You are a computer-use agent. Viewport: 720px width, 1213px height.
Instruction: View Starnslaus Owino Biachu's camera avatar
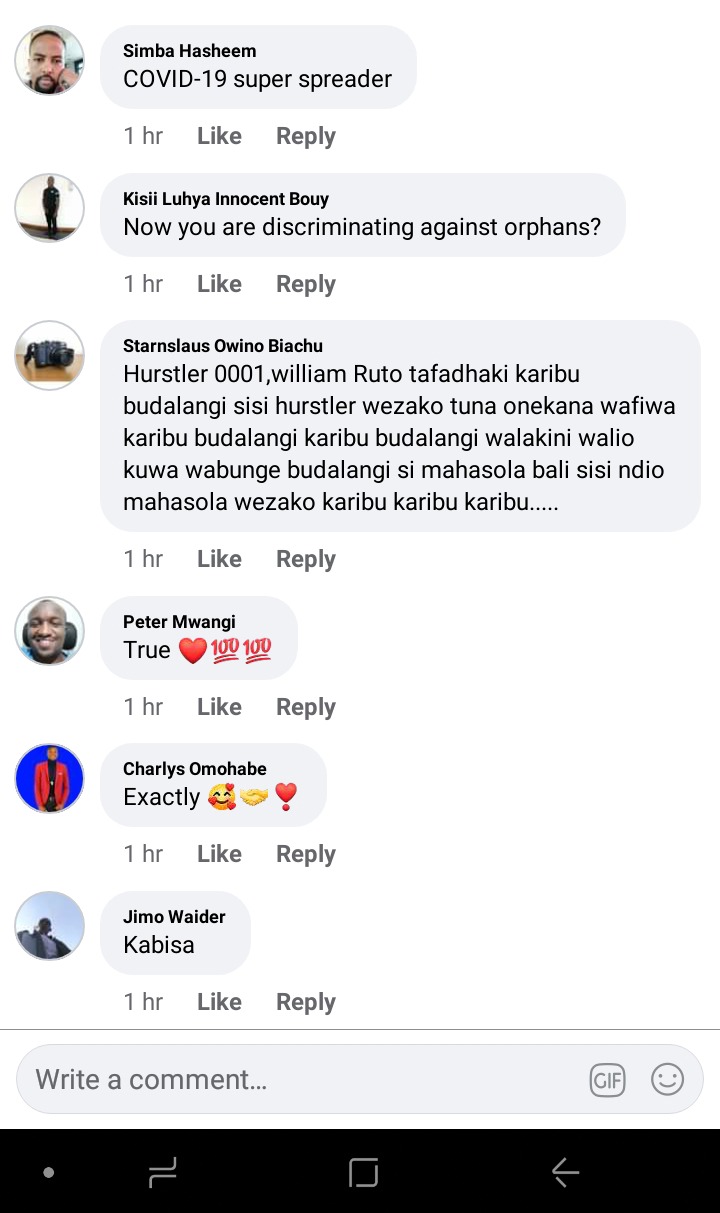49,355
